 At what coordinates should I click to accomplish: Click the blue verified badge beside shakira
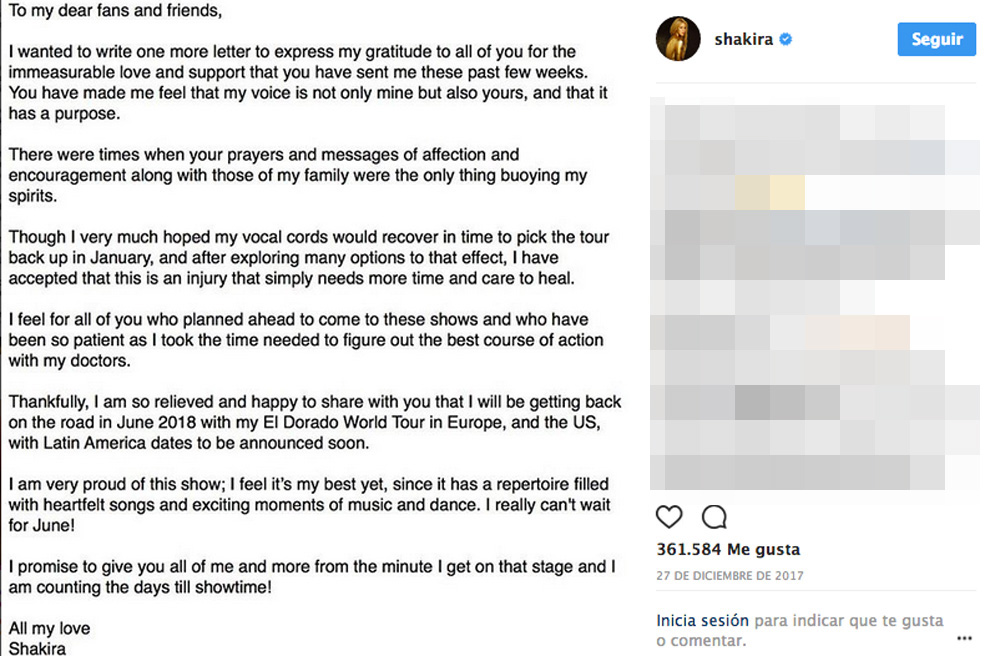click(787, 40)
